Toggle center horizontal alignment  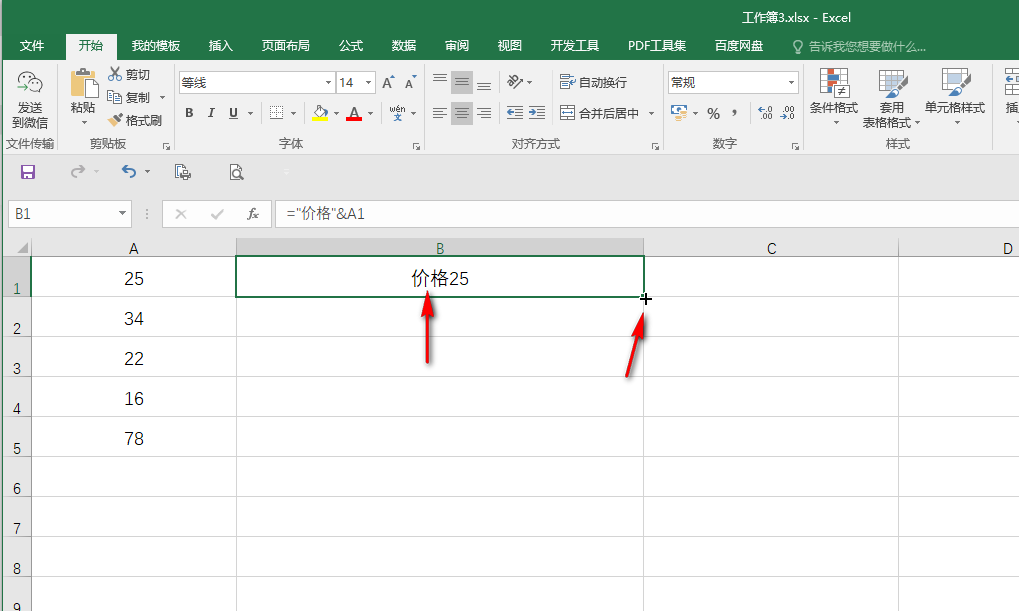462,113
